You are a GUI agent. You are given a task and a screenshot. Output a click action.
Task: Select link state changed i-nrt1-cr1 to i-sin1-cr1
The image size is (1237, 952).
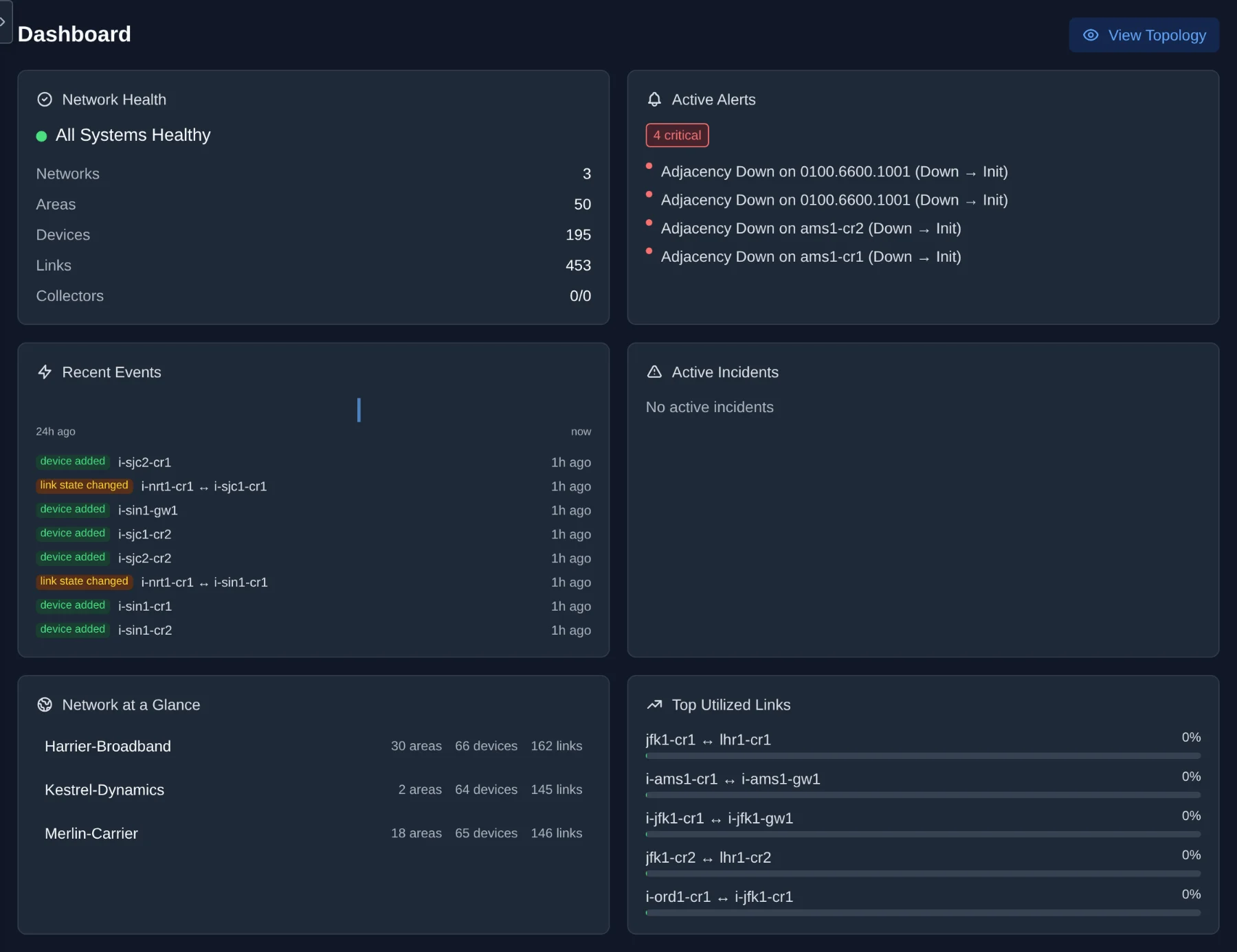(x=313, y=582)
